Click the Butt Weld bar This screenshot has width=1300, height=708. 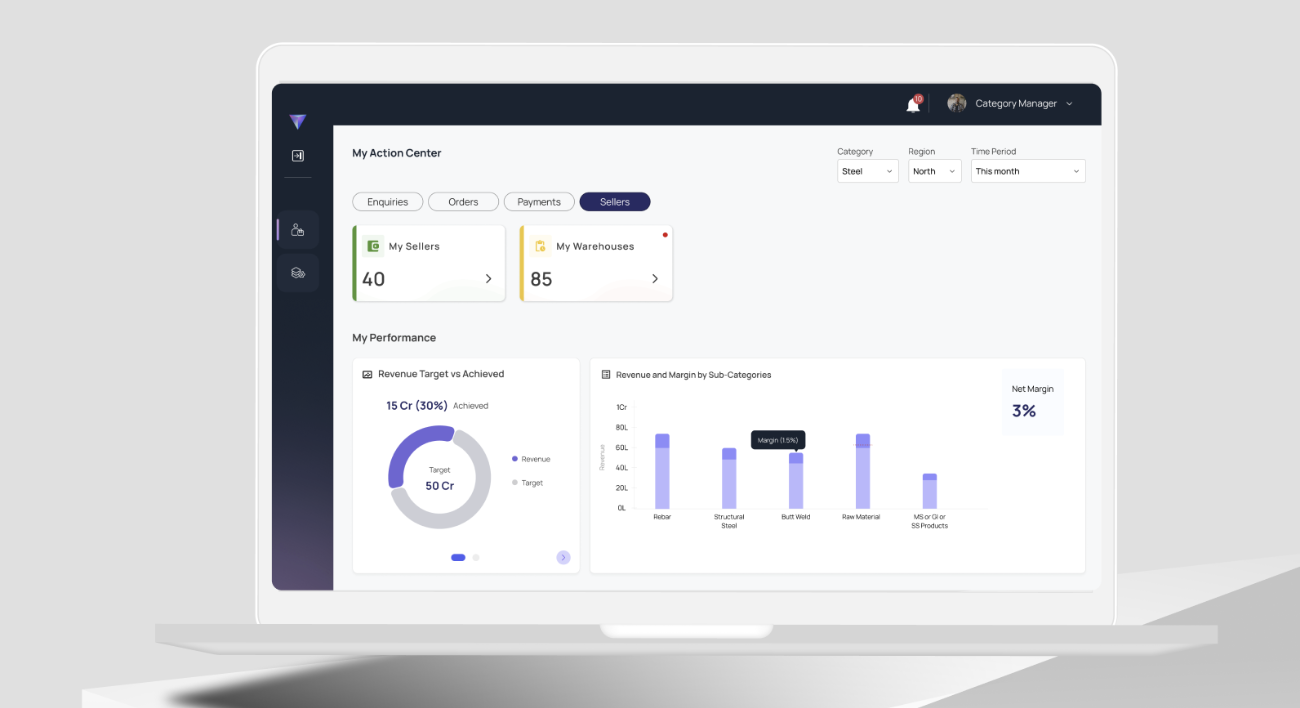796,481
